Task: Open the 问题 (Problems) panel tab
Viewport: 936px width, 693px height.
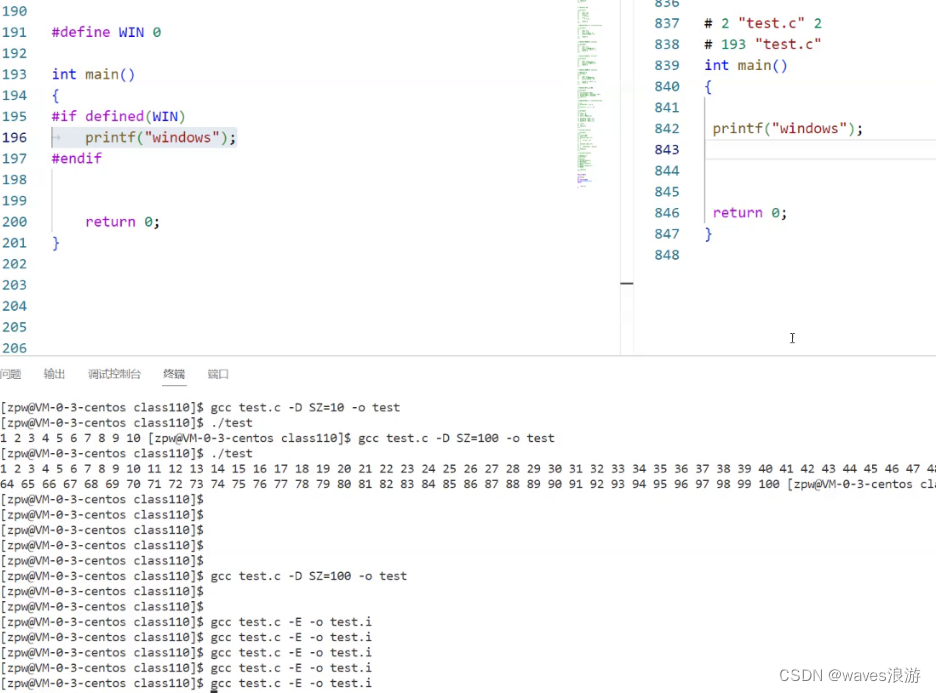Action: coord(11,374)
